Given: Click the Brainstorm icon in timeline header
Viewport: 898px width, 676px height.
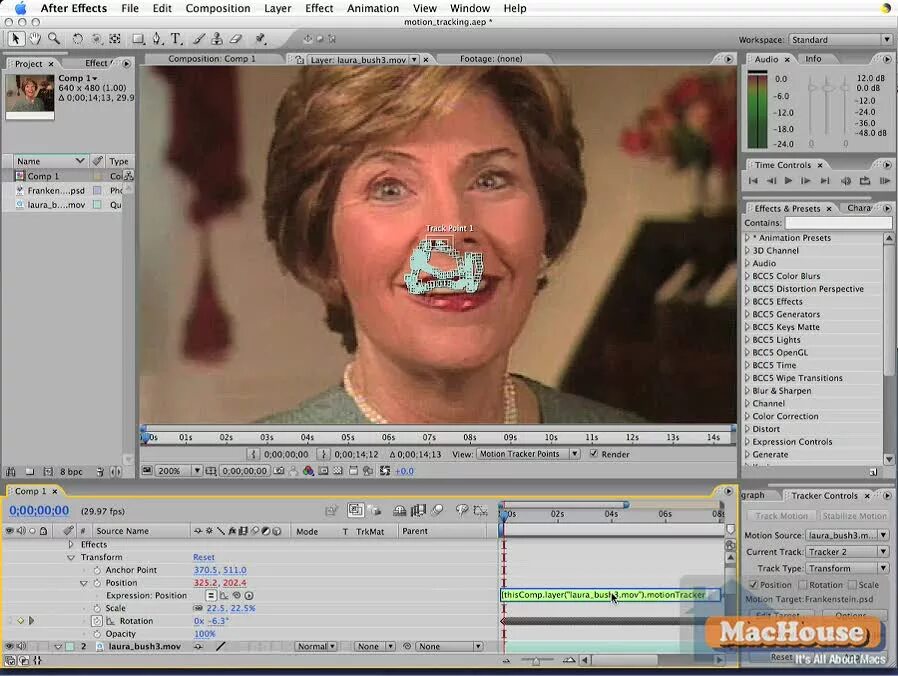Looking at the screenshot, I should tap(461, 510).
